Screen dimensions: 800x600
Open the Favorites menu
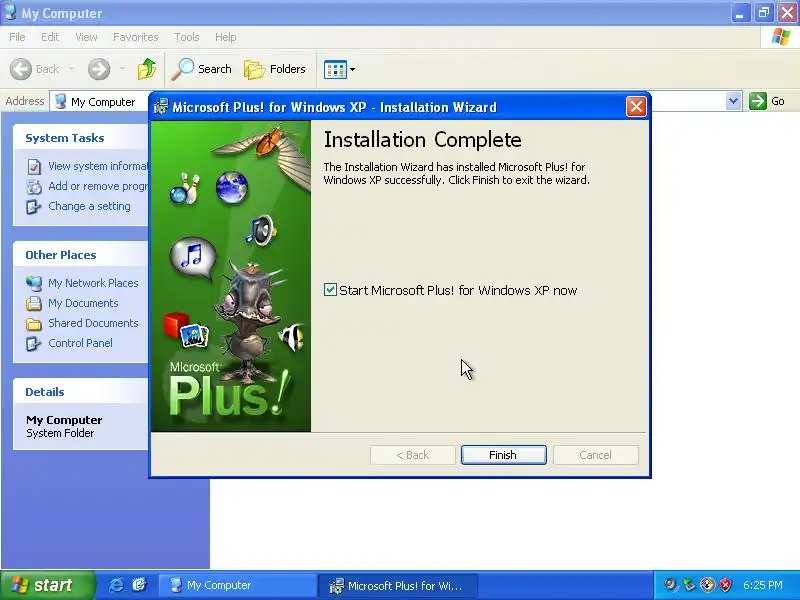tap(136, 37)
